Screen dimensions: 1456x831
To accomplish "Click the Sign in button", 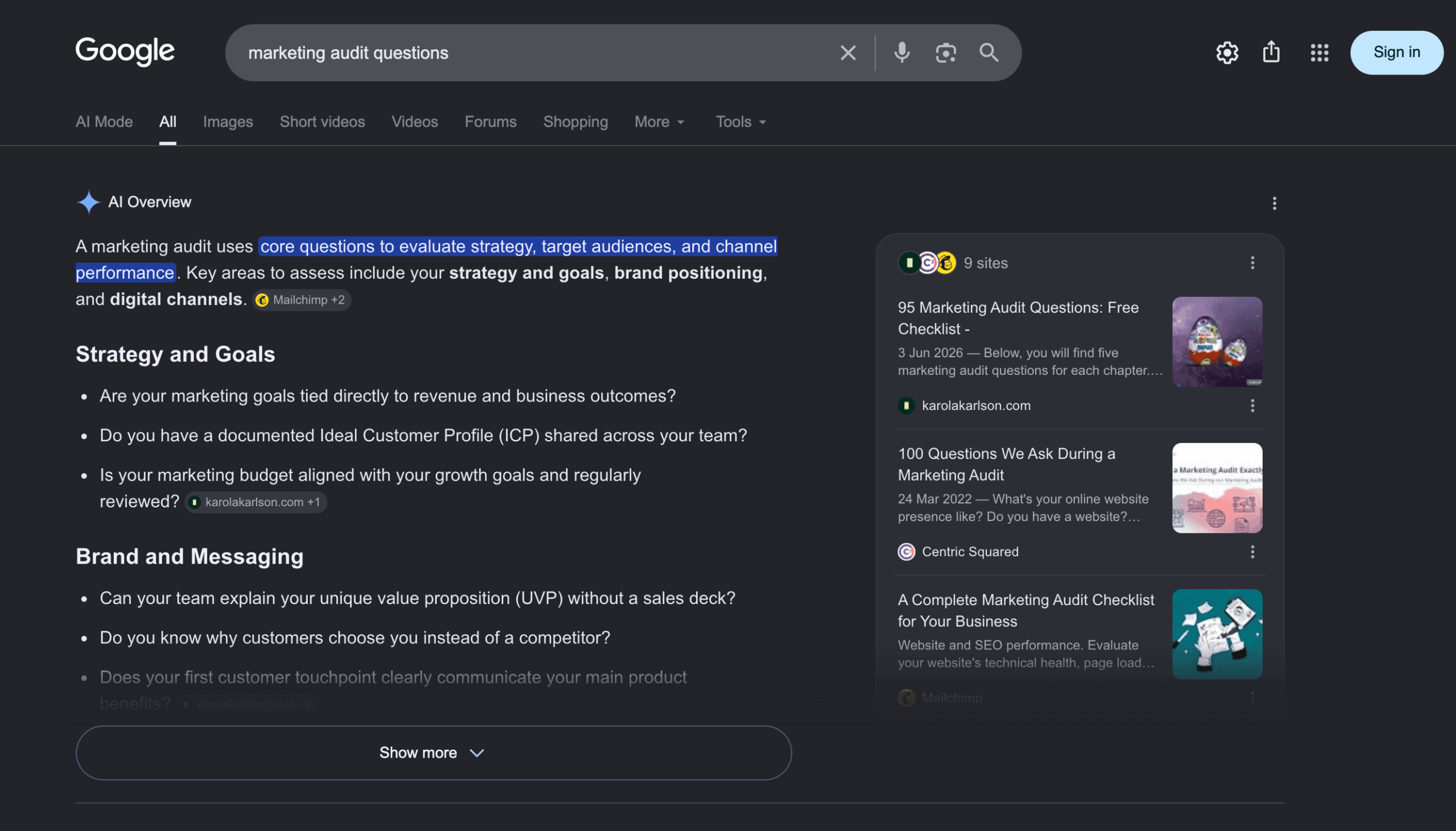I will pyautogui.click(x=1397, y=52).
